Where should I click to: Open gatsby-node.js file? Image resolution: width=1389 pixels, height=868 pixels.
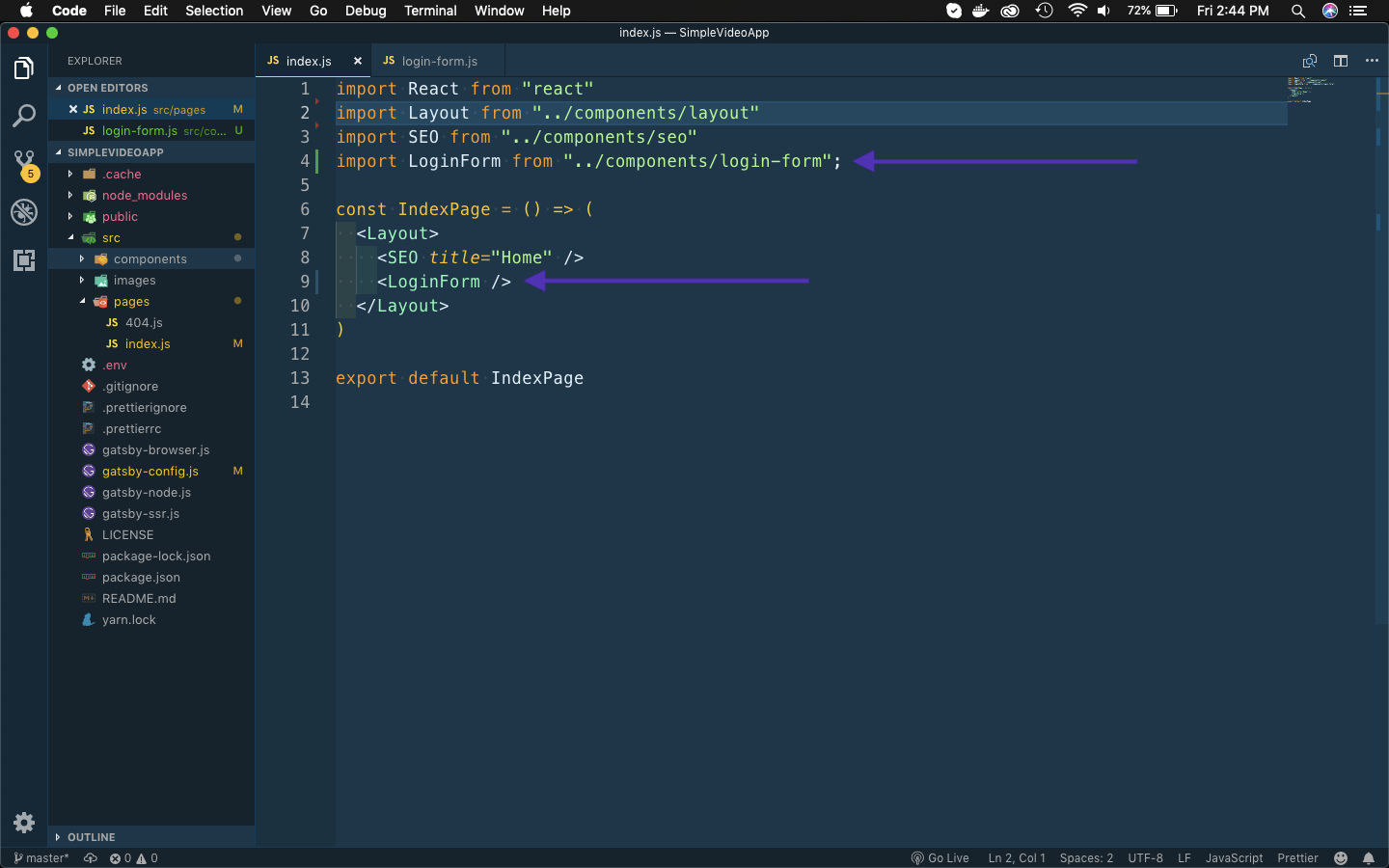tap(151, 493)
